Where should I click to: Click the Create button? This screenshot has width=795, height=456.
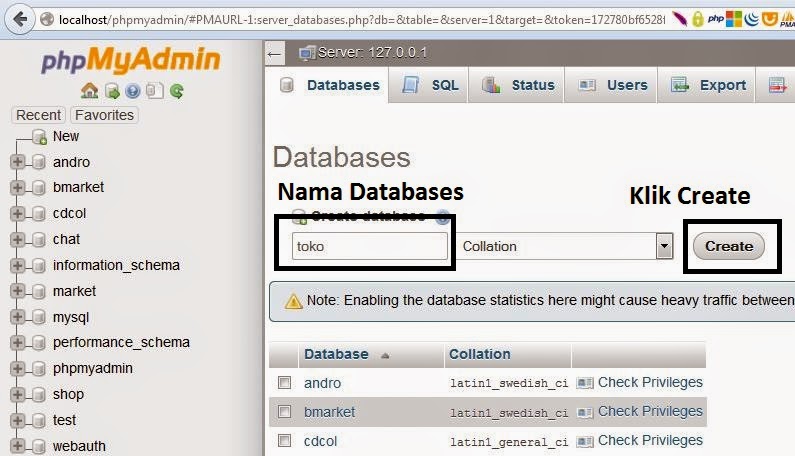point(729,247)
